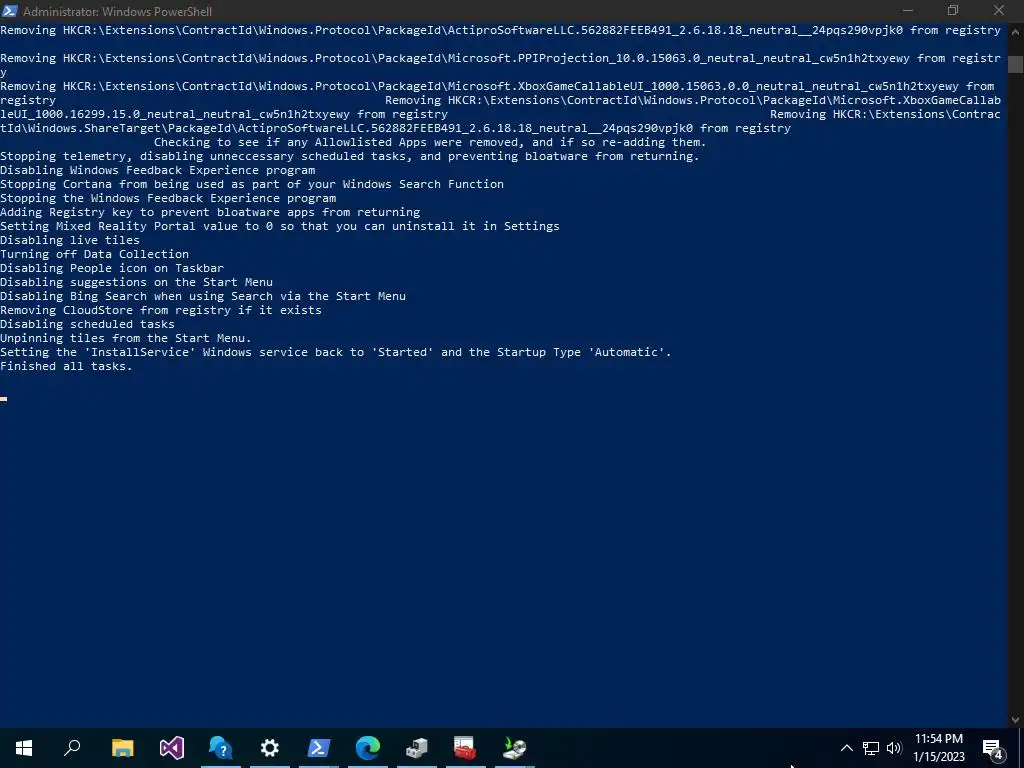The image size is (1024, 768).
Task: Click the "Administrator: Windows PowerShell" title text
Action: 118,11
